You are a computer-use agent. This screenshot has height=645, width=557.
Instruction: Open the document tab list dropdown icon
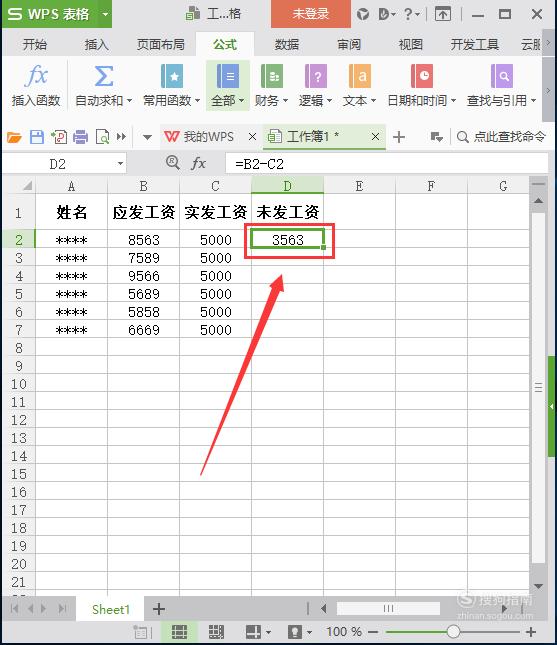pyautogui.click(x=436, y=137)
